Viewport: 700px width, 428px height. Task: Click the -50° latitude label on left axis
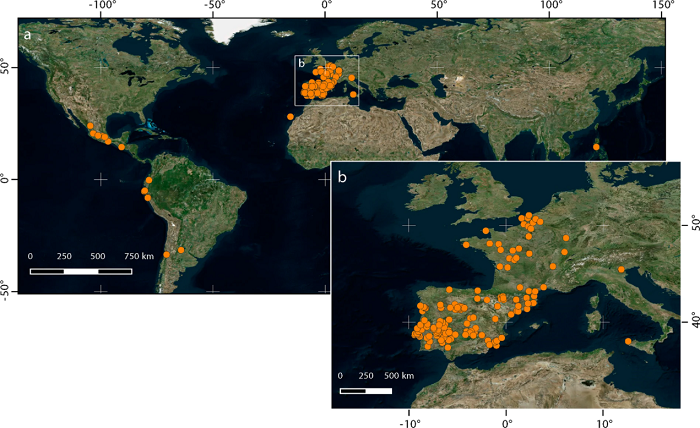tap(7, 290)
